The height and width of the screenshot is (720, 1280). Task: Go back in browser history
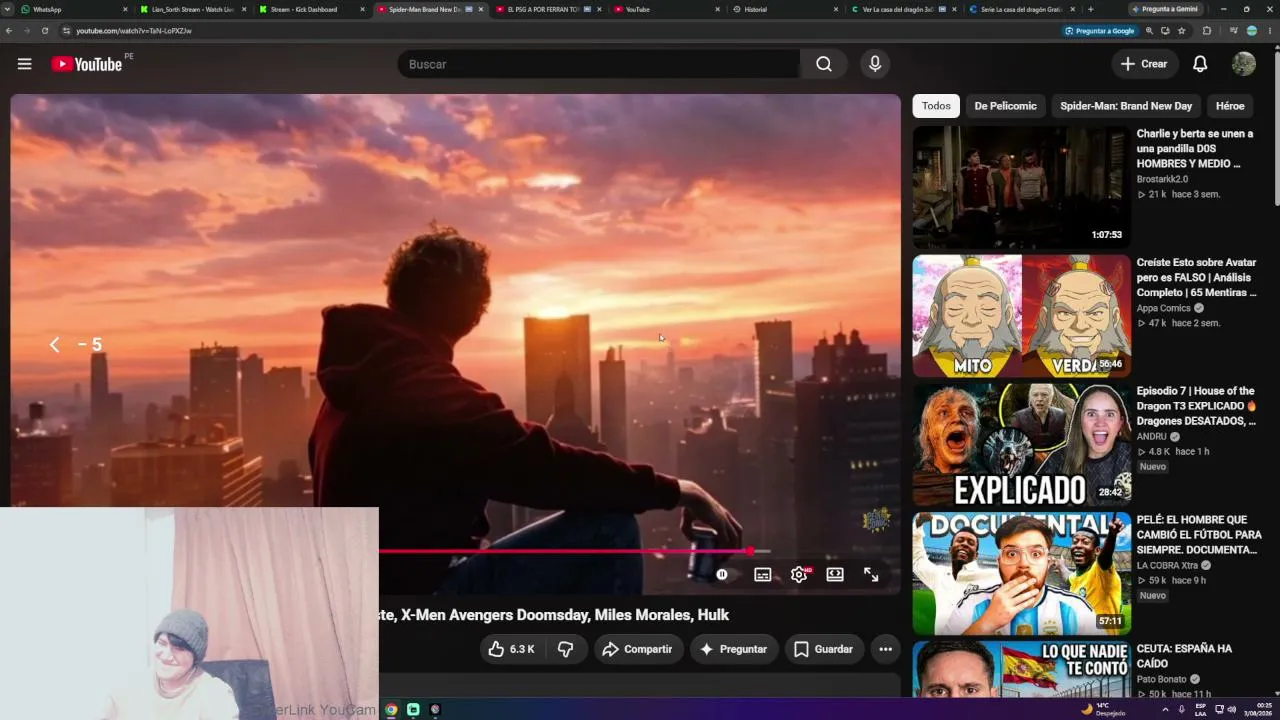[x=9, y=31]
